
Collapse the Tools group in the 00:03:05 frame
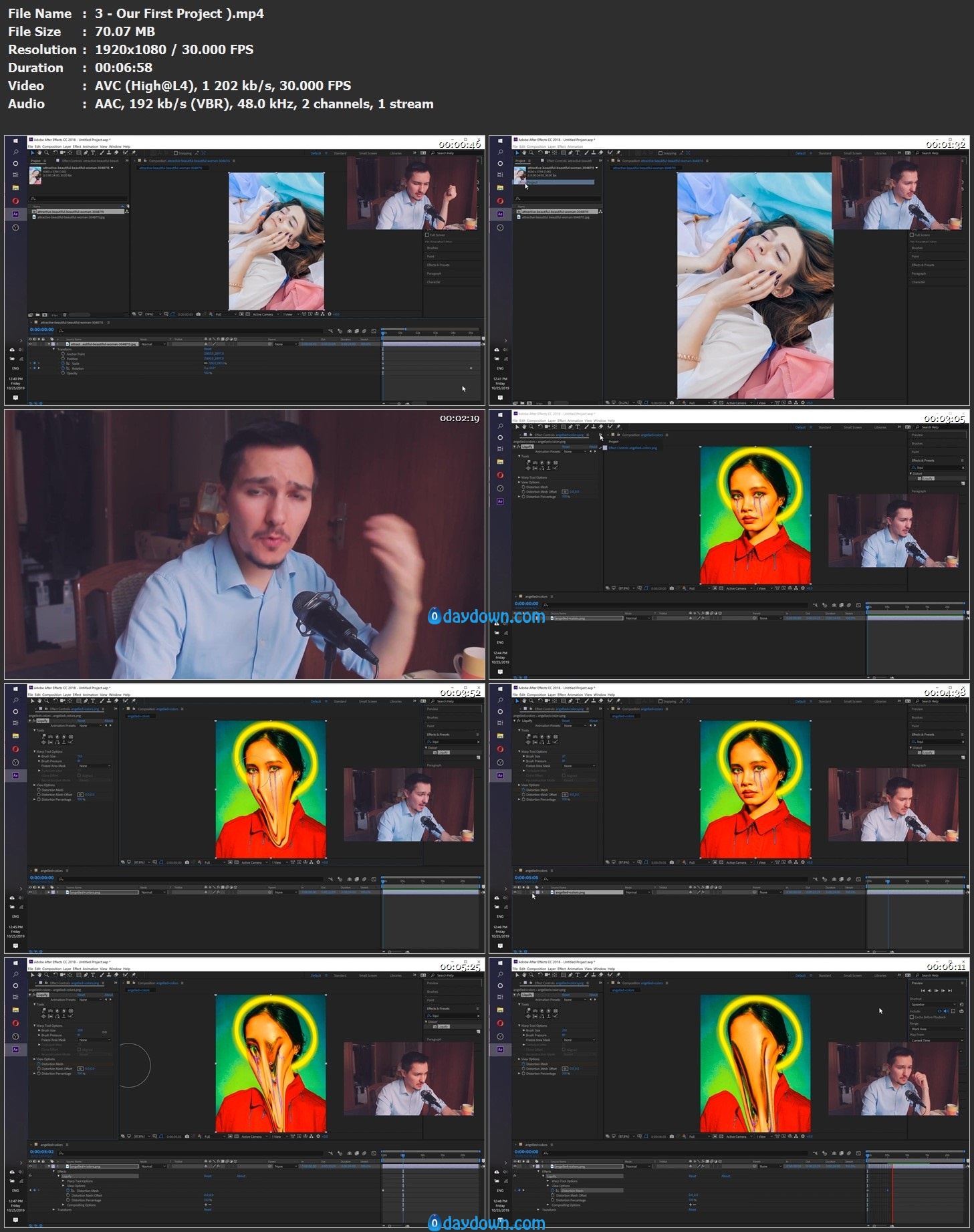519,457
